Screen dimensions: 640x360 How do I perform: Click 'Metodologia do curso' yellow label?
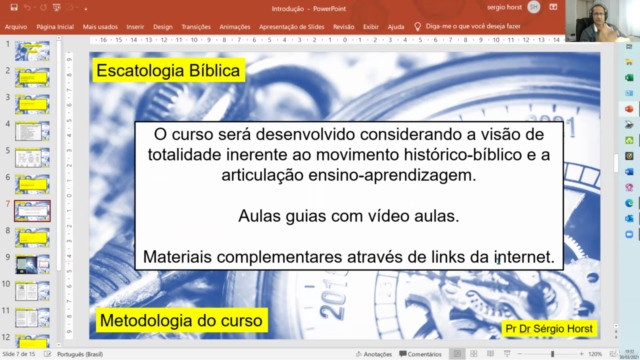(x=181, y=320)
